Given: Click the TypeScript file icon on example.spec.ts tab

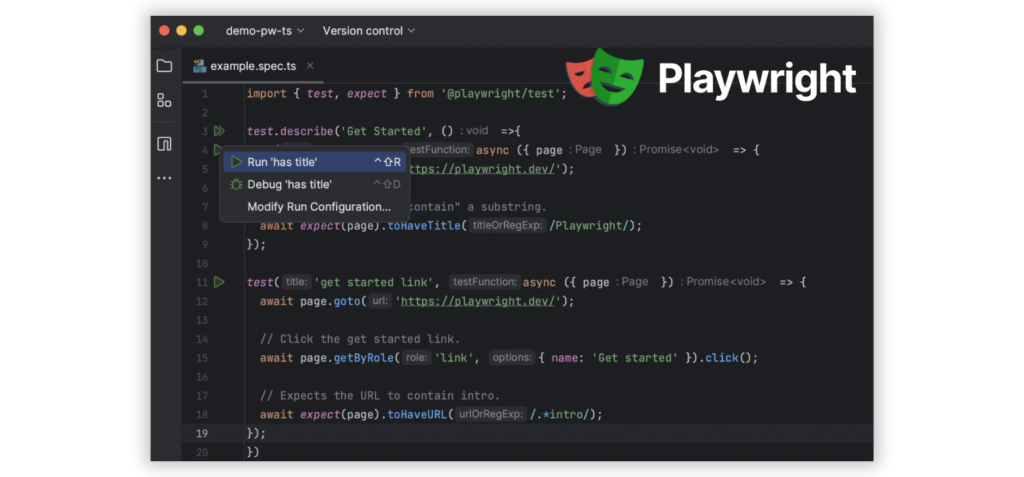Looking at the screenshot, I should pos(199,66).
